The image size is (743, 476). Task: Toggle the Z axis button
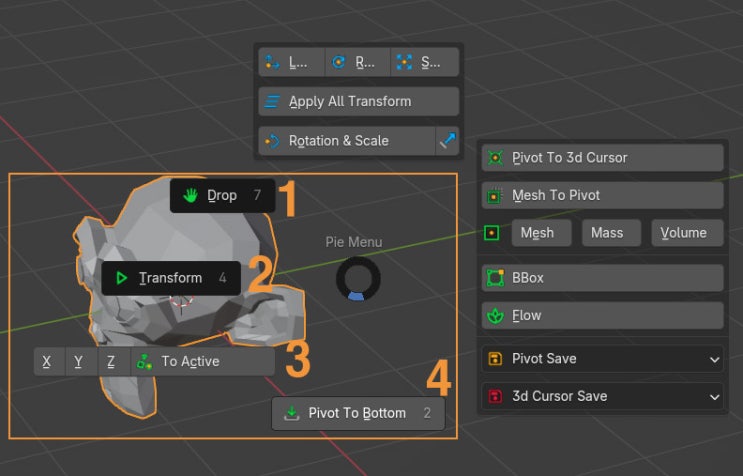(x=111, y=361)
